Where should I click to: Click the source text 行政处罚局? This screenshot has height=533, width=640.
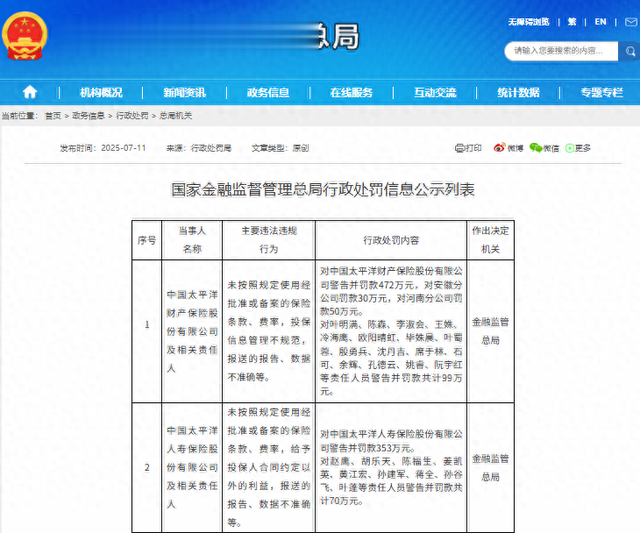pos(211,148)
